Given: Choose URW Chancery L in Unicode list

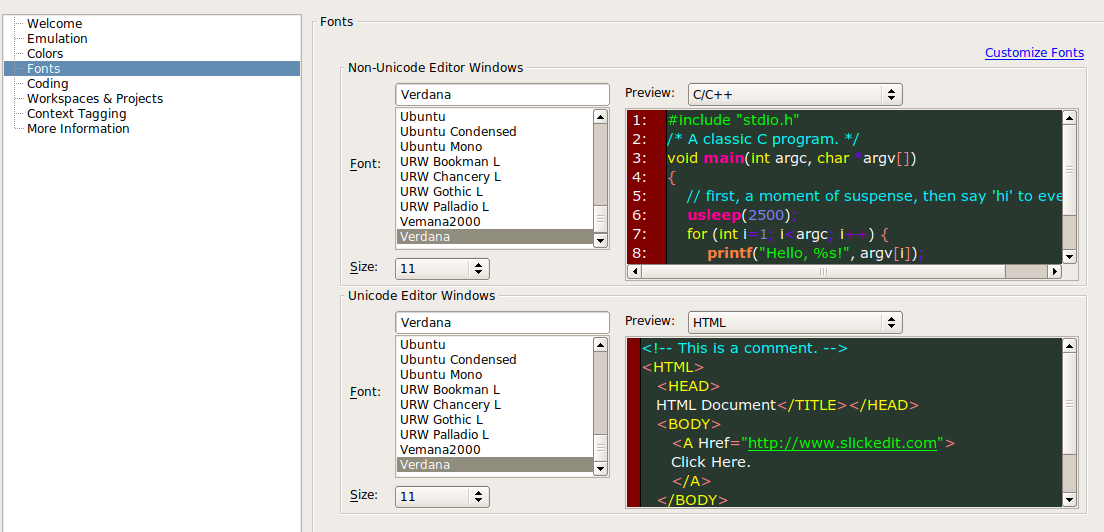Looking at the screenshot, I should click(x=495, y=405).
